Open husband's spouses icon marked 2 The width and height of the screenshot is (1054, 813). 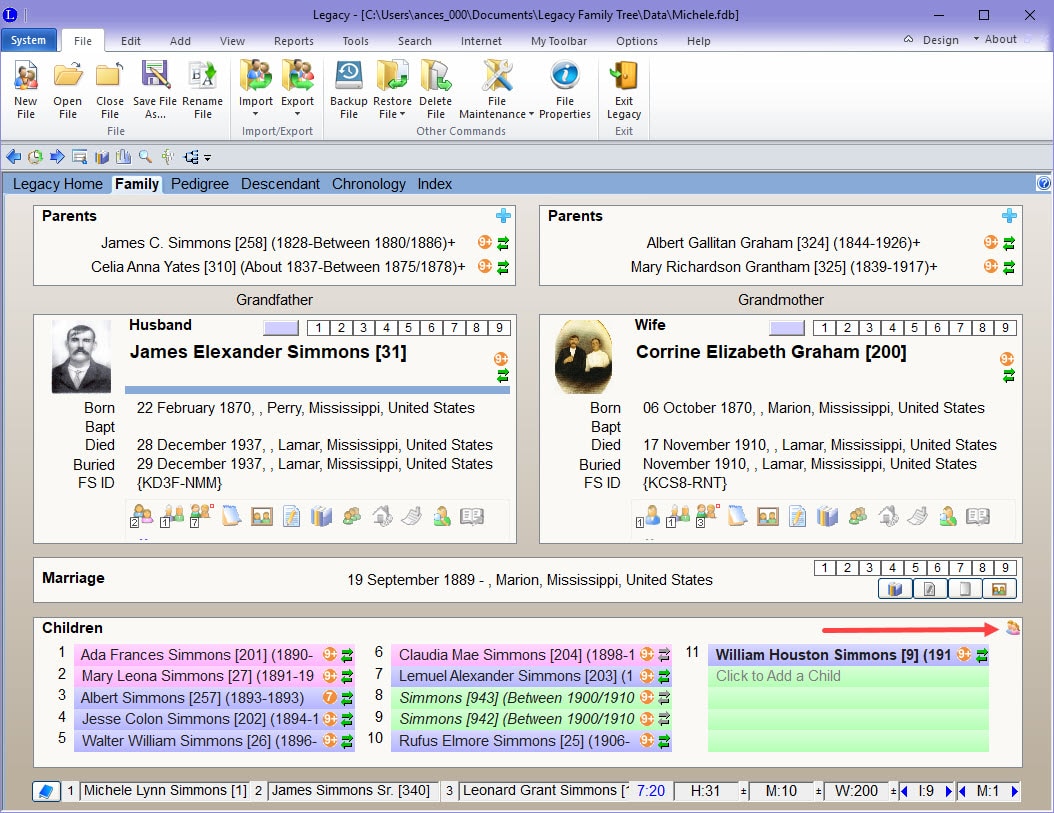(x=141, y=516)
